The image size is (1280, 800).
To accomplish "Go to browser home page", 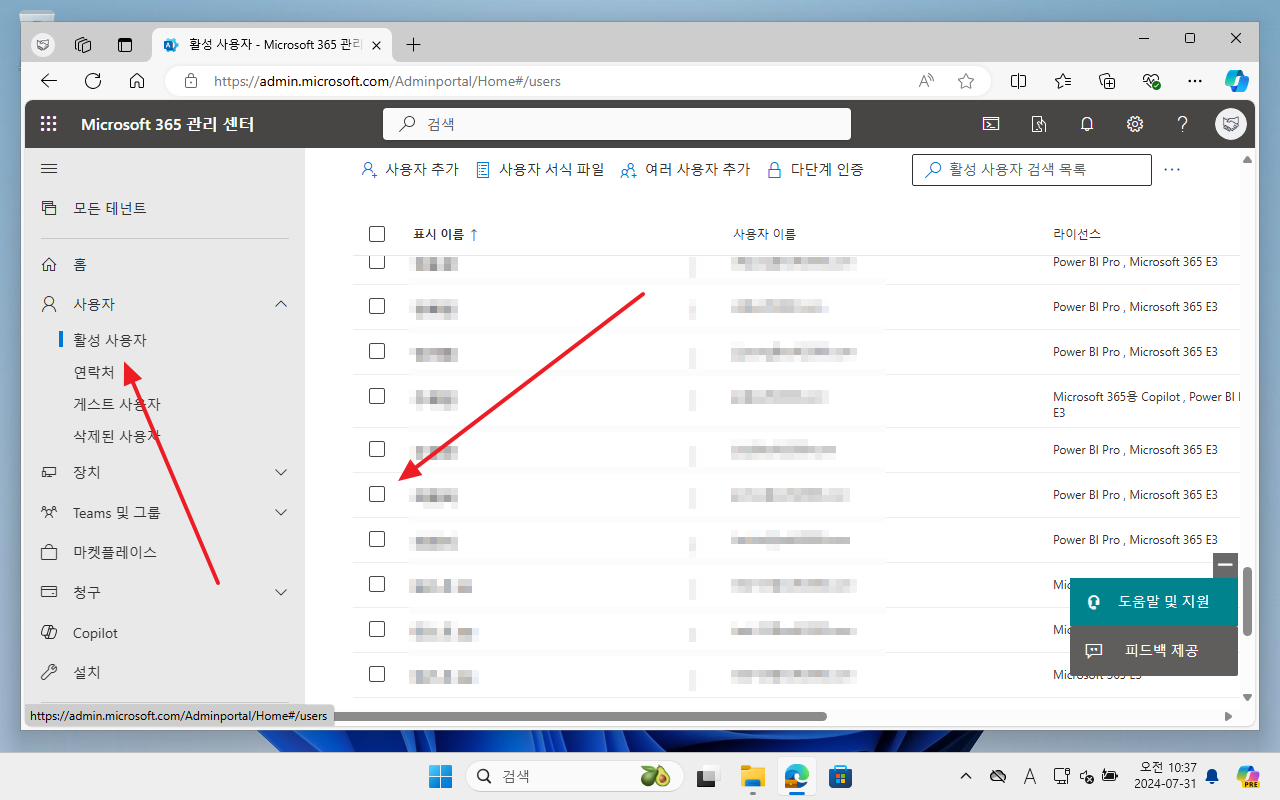I will click(137, 81).
